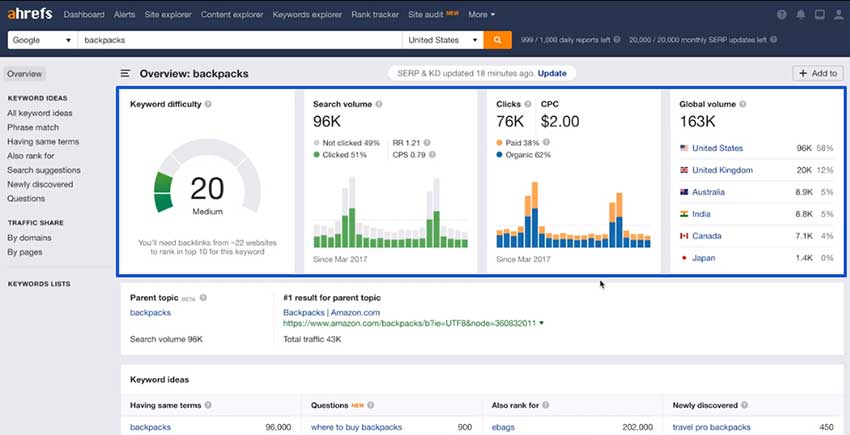
Task: Open Backpacks | Amazon.com result link
Action: coord(331,312)
